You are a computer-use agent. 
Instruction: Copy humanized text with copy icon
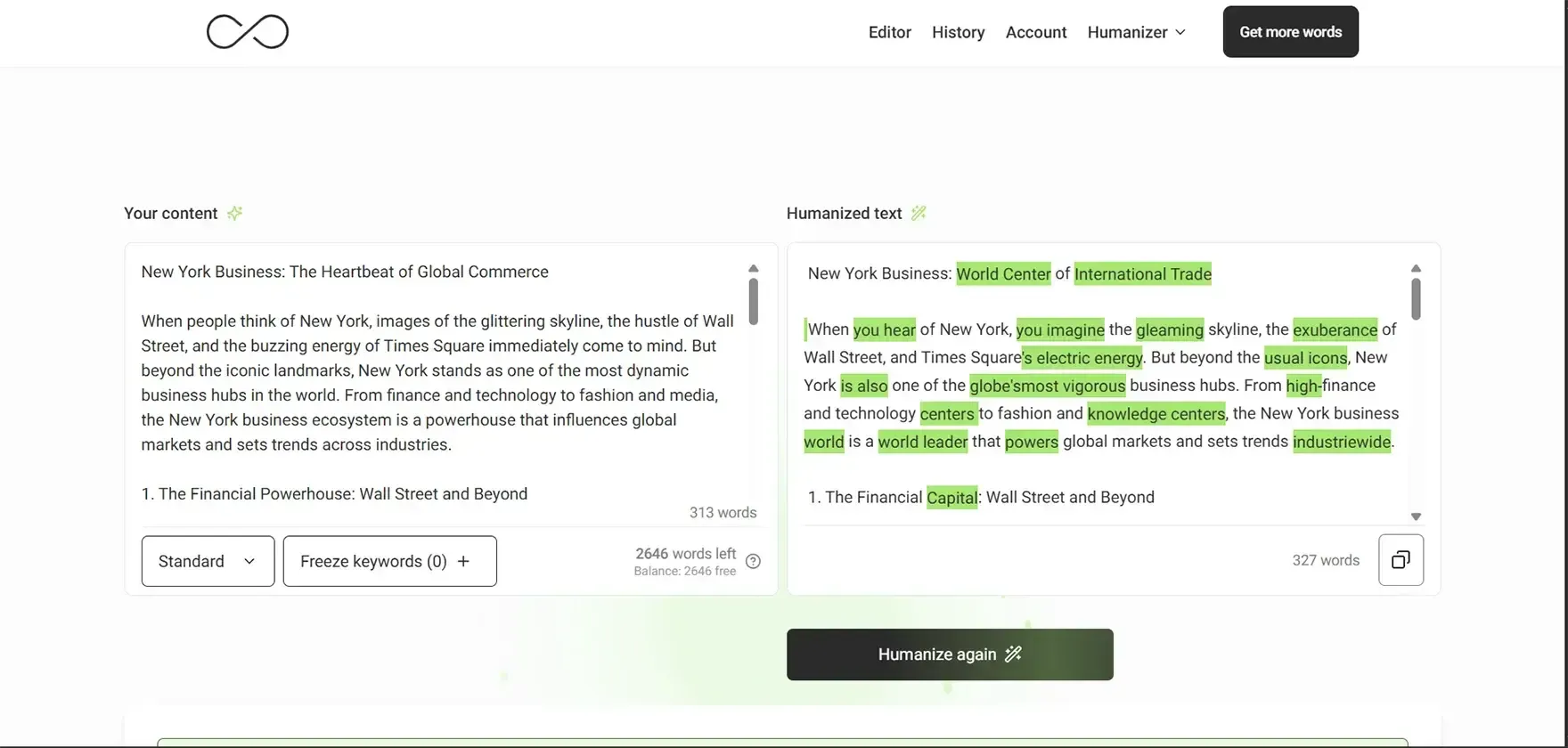coord(1401,560)
